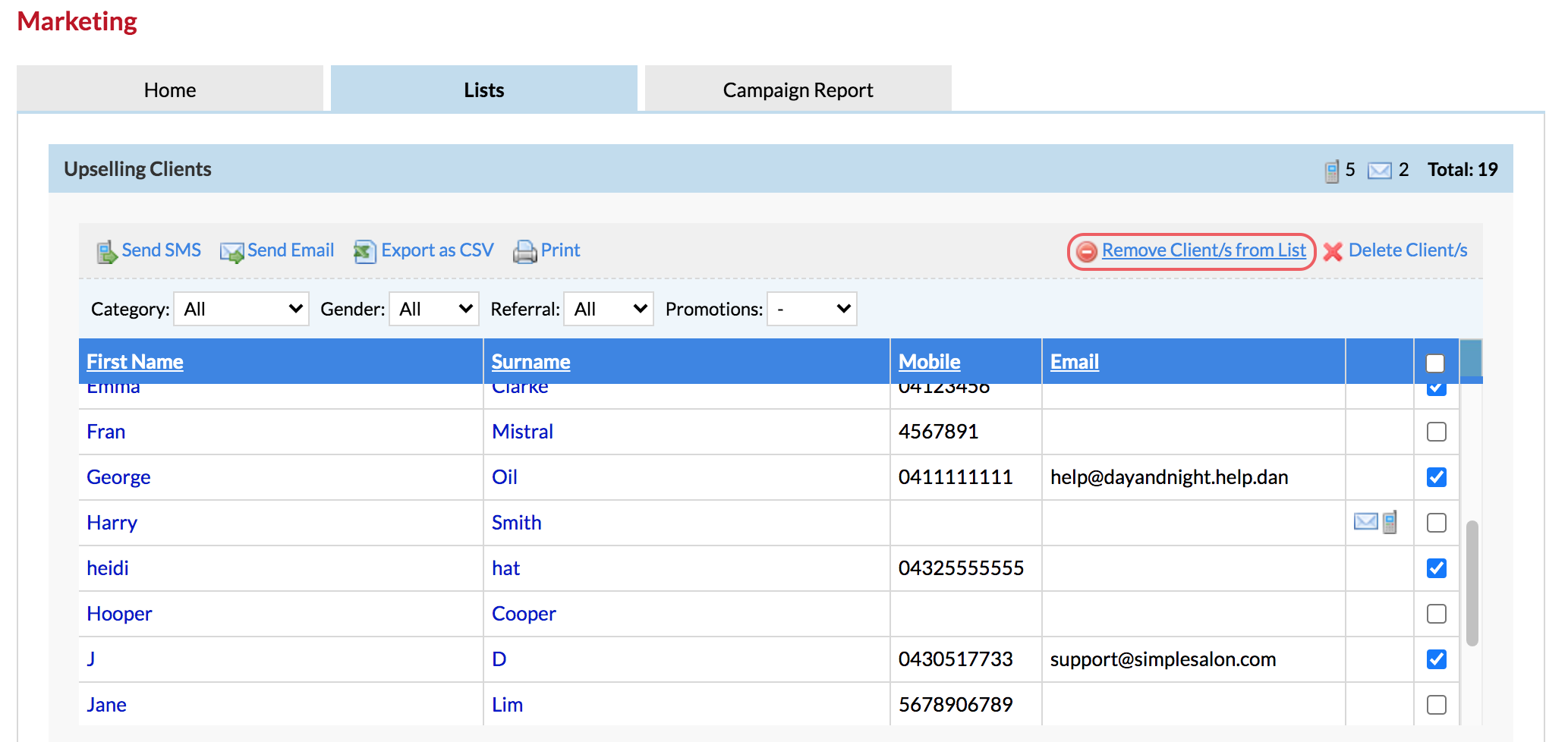1568x742 pixels.
Task: Click the Send Email envelope icon
Action: tap(231, 251)
